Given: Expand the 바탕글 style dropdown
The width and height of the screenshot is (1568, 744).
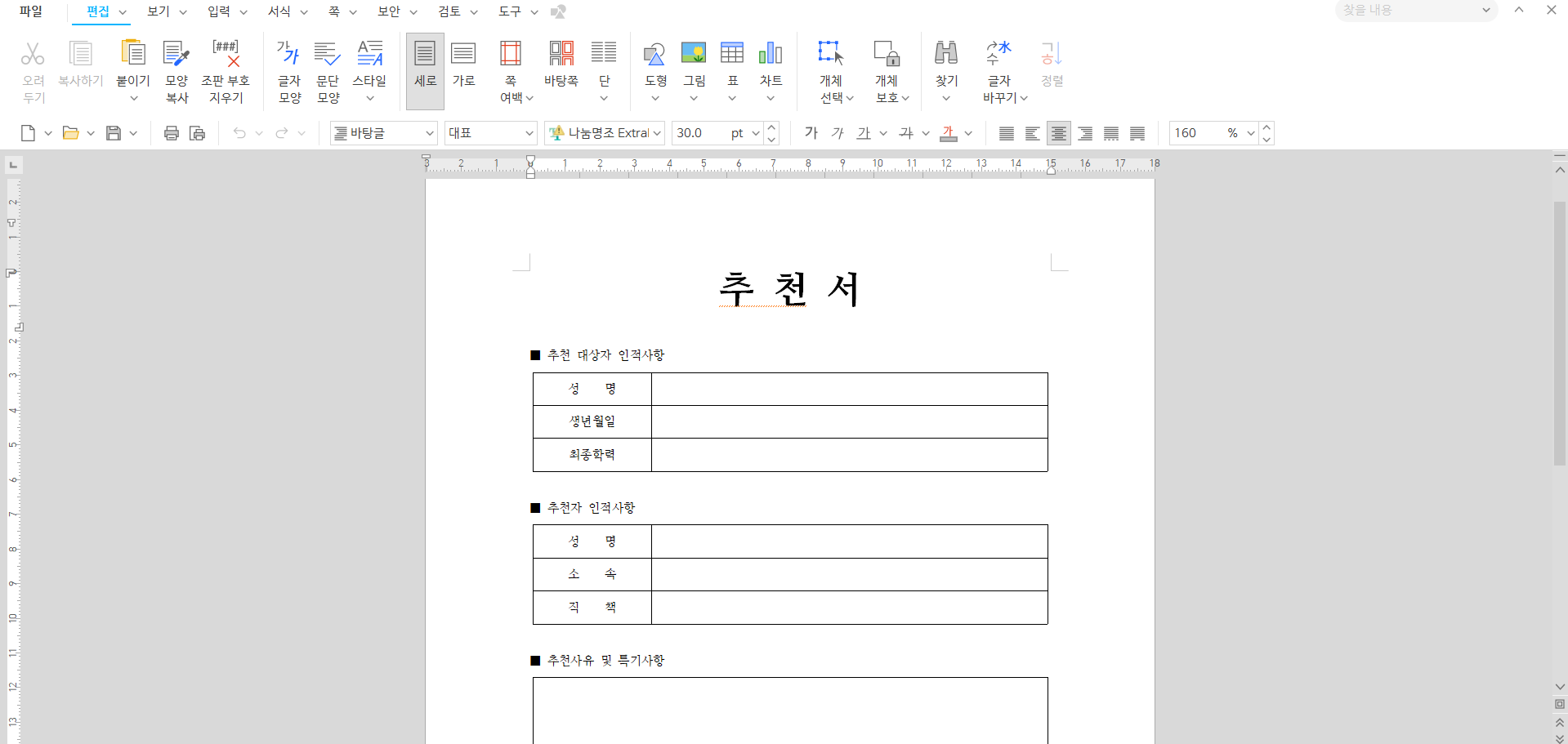Looking at the screenshot, I should pyautogui.click(x=430, y=133).
